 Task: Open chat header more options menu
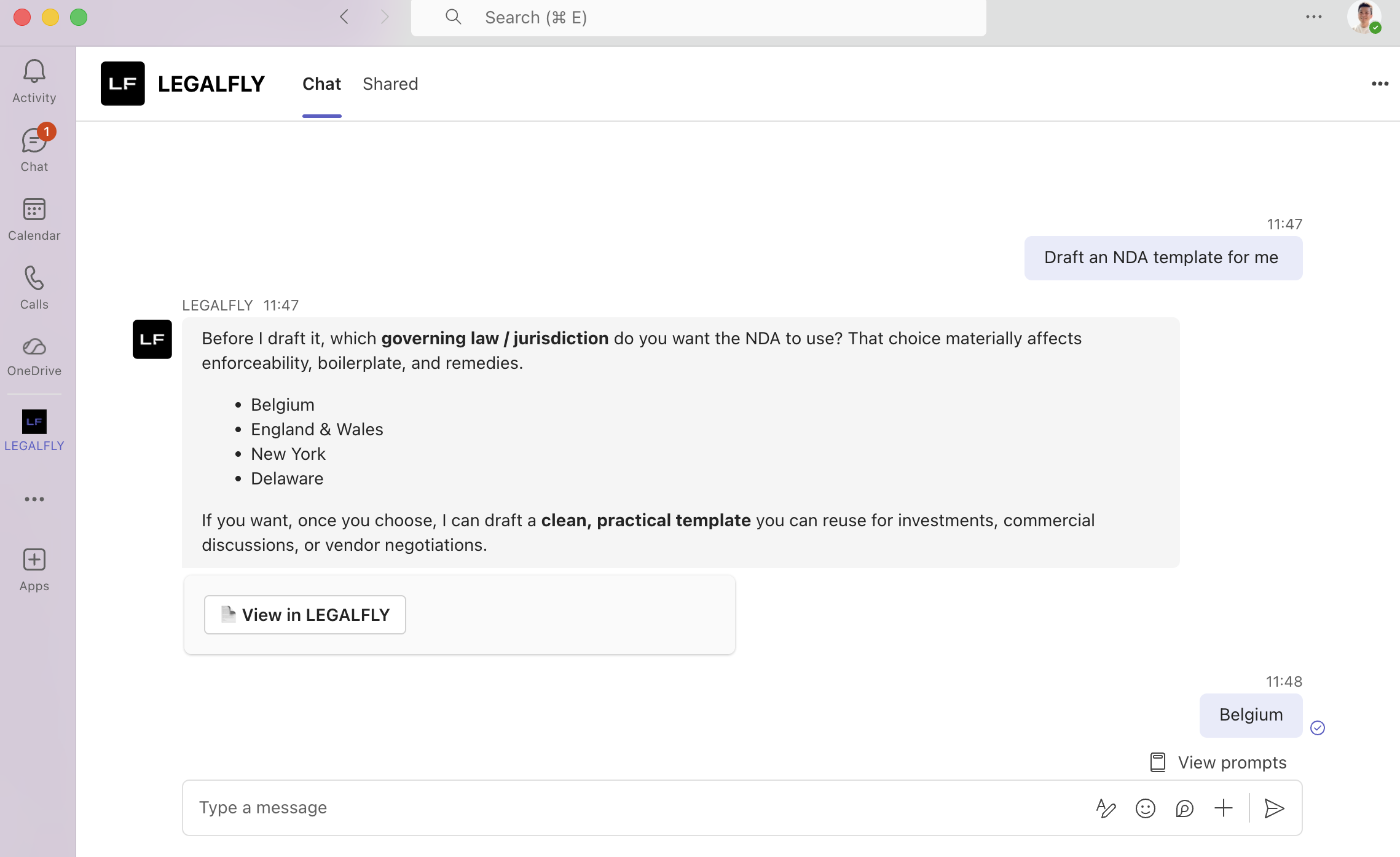[1380, 84]
